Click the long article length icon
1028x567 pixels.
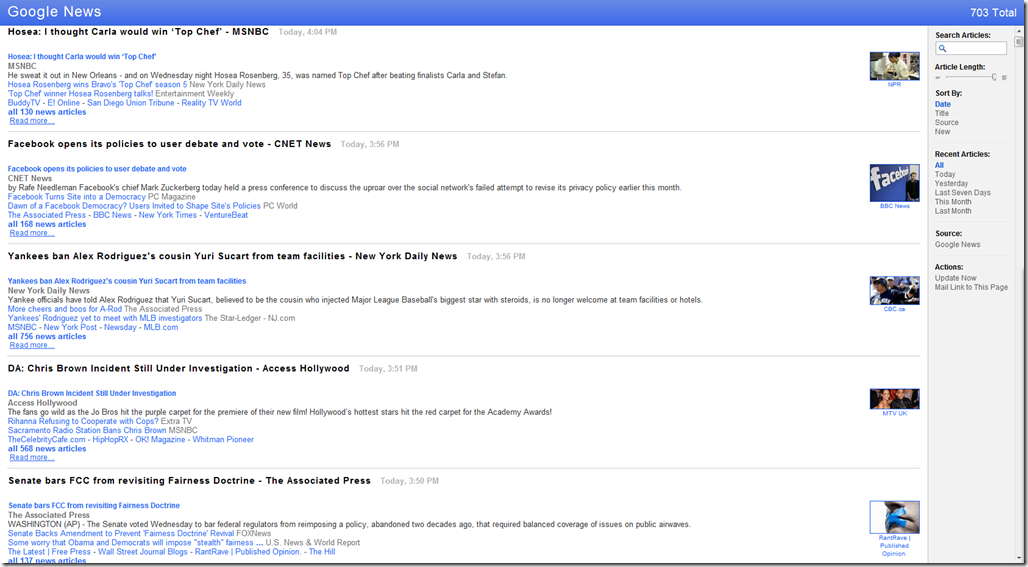click(1004, 77)
